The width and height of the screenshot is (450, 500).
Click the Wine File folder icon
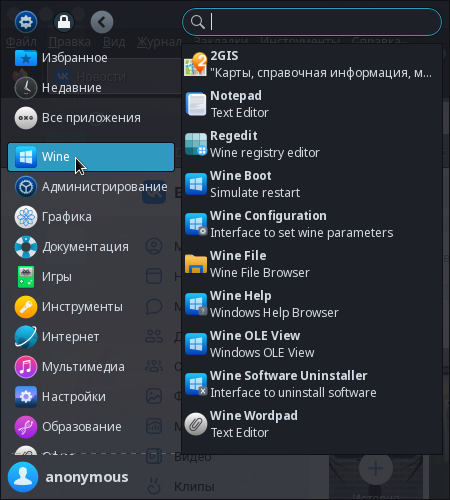click(196, 264)
